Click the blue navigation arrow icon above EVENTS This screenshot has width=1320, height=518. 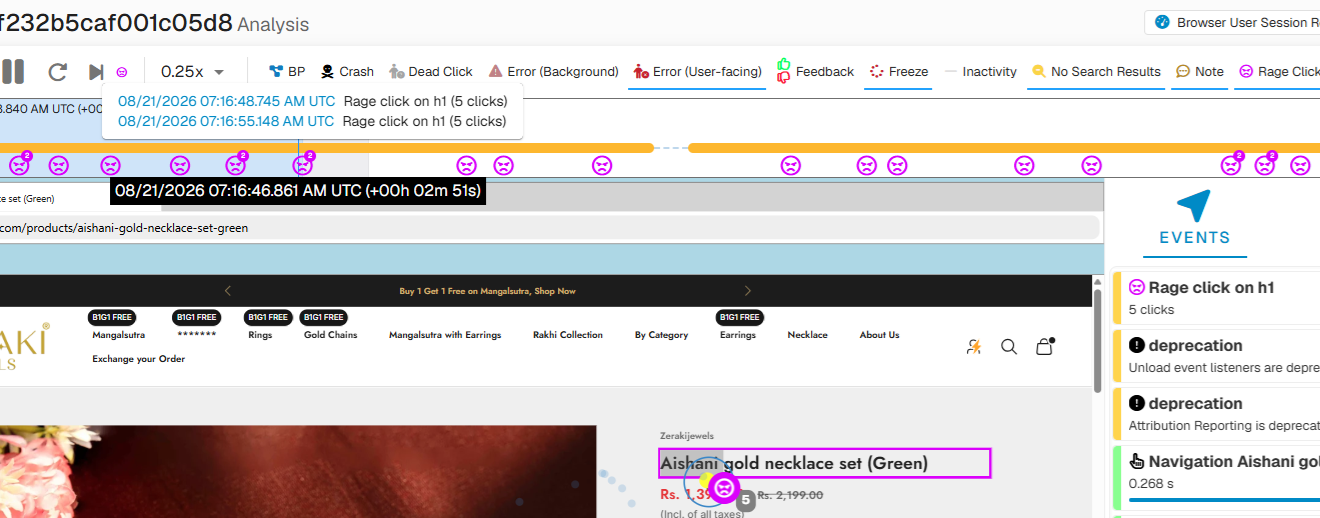(1194, 205)
